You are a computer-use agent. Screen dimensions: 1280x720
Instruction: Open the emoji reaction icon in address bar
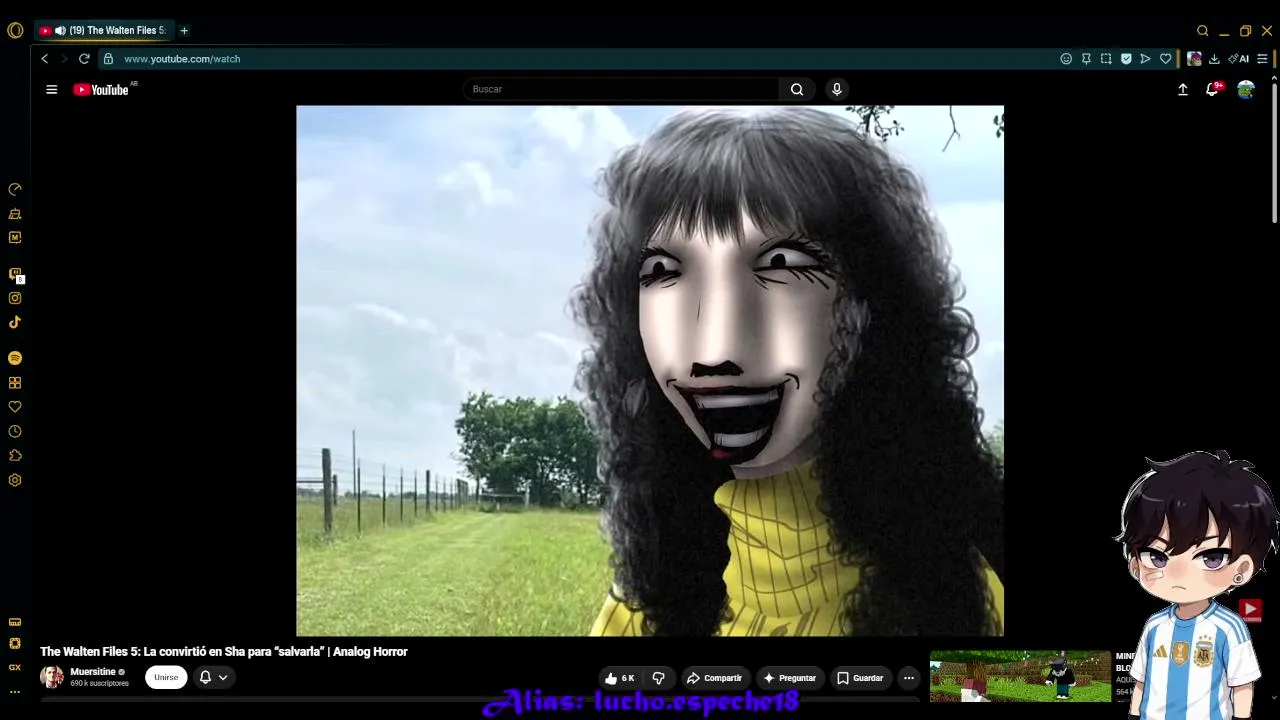(1066, 59)
